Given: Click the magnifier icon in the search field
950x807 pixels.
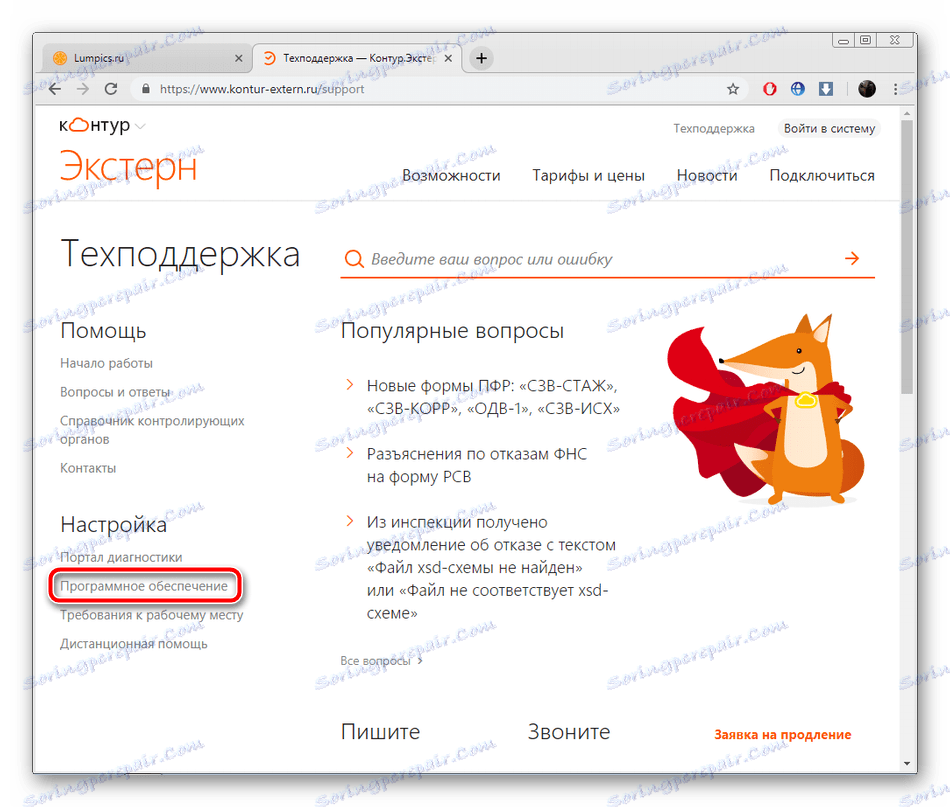Looking at the screenshot, I should (x=354, y=258).
